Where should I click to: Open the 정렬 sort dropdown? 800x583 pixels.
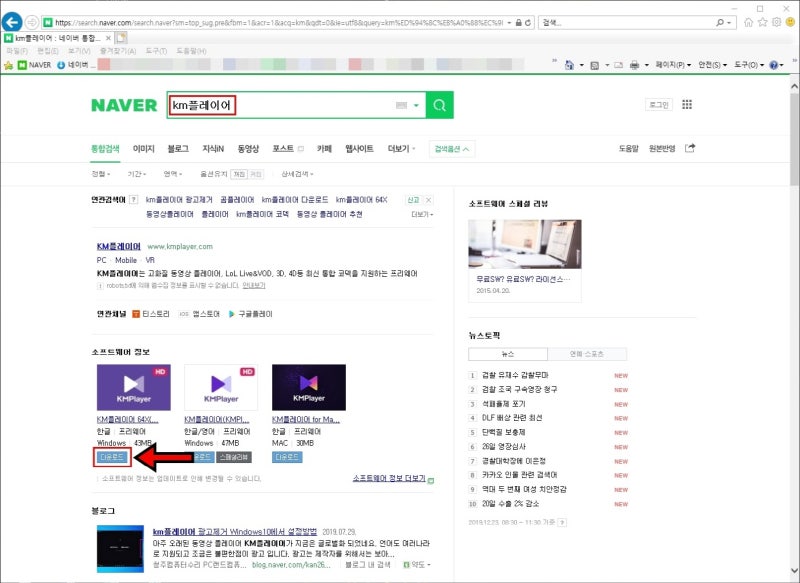(101, 174)
